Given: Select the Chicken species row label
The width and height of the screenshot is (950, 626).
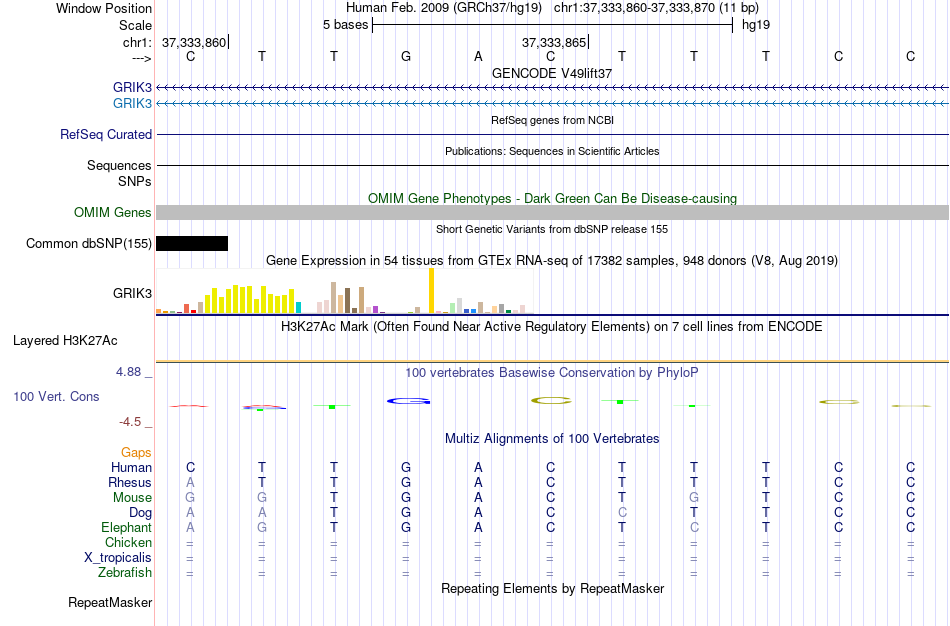Looking at the screenshot, I should click(128, 542).
